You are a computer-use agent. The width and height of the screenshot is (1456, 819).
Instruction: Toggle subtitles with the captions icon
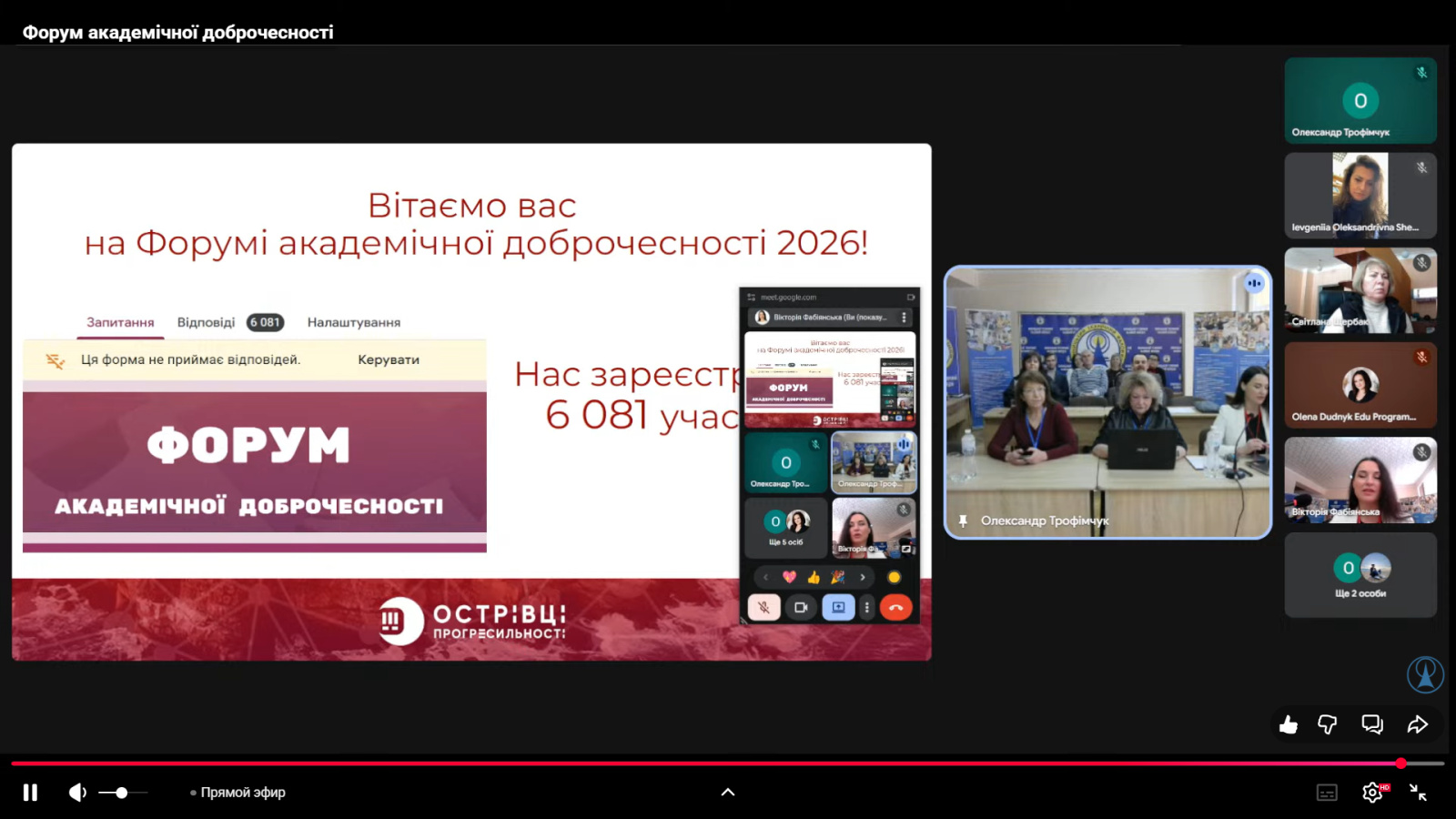click(x=1327, y=793)
